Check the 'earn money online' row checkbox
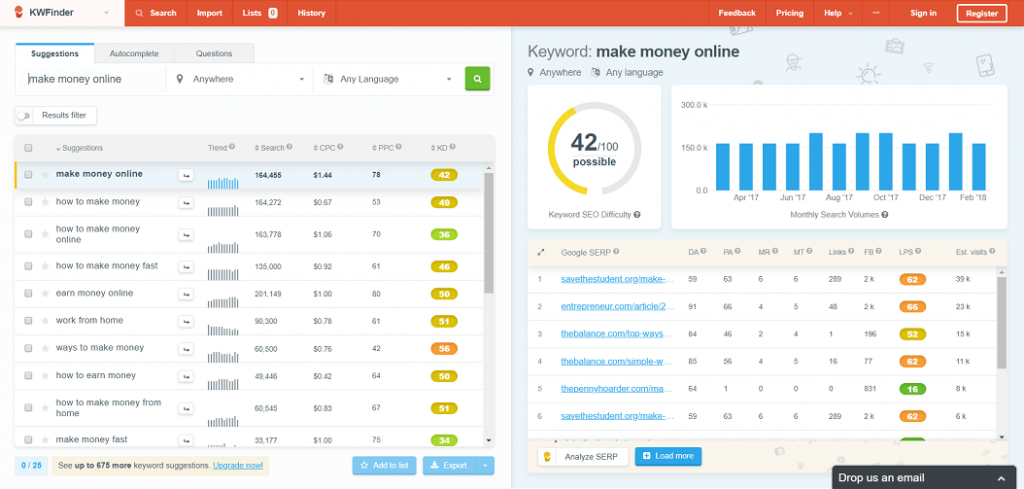Screen dimensions: 1024x489 (28, 294)
